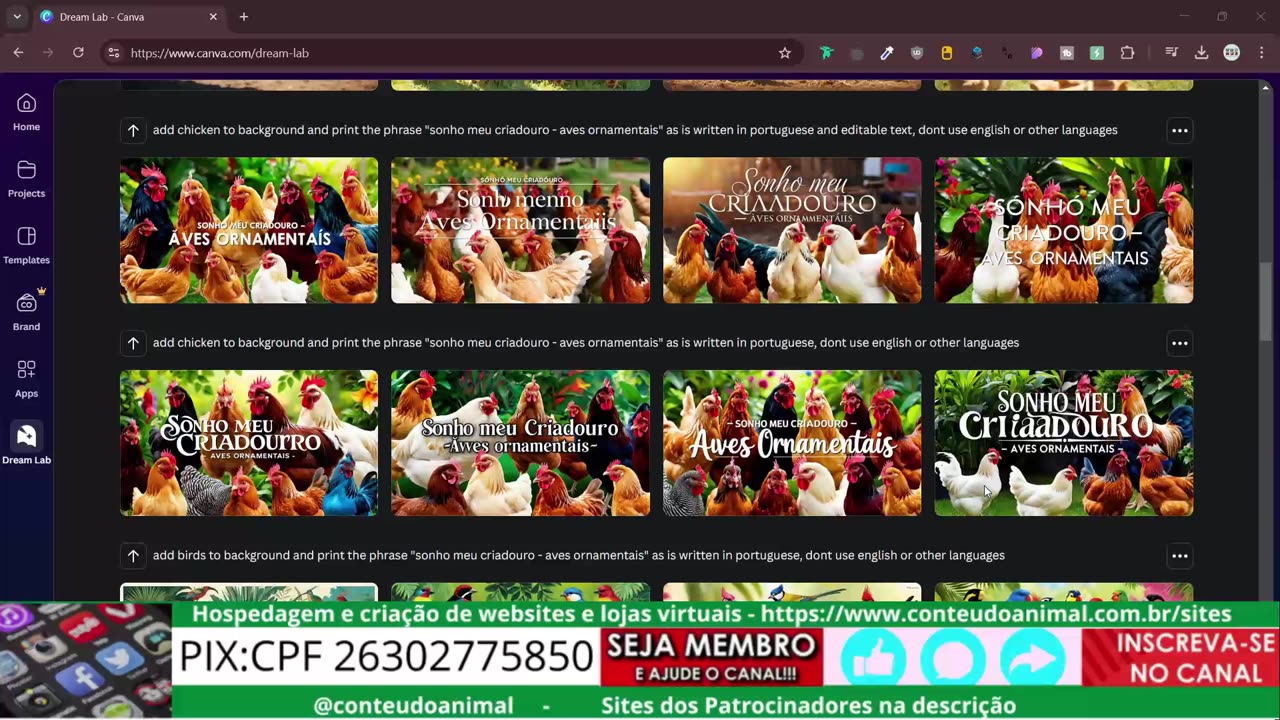Reload the Canva page
1280x720 pixels.
(x=78, y=53)
